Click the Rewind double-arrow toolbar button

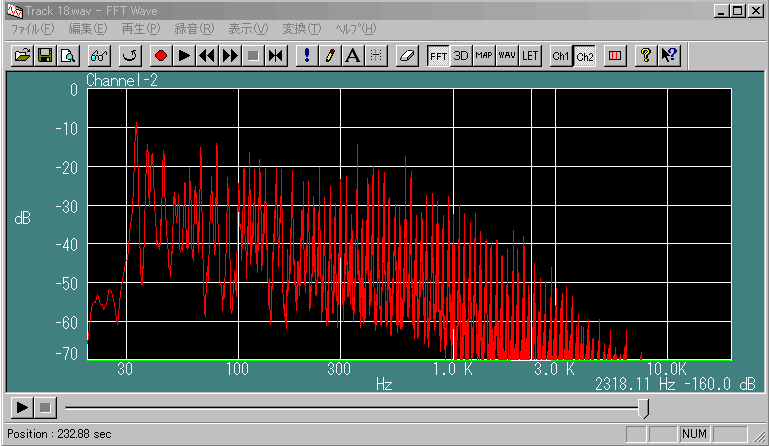tap(206, 56)
